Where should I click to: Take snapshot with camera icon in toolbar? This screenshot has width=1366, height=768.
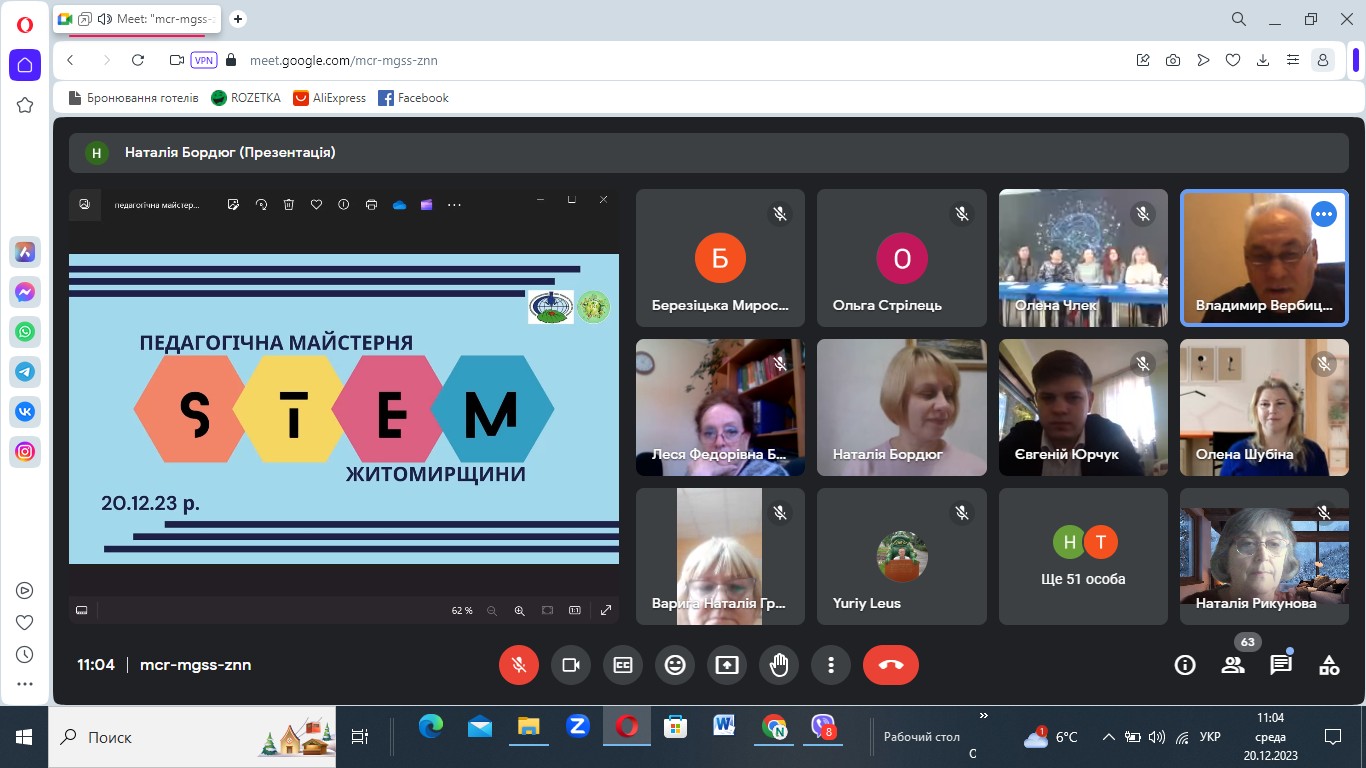1173,60
